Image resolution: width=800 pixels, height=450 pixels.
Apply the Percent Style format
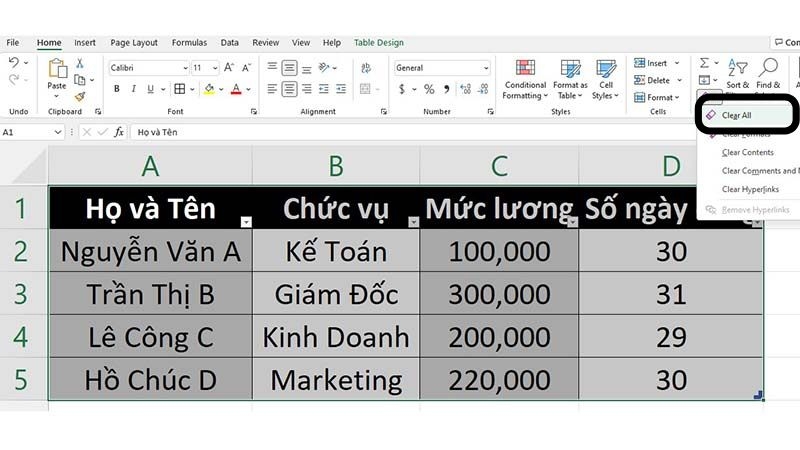tap(429, 89)
